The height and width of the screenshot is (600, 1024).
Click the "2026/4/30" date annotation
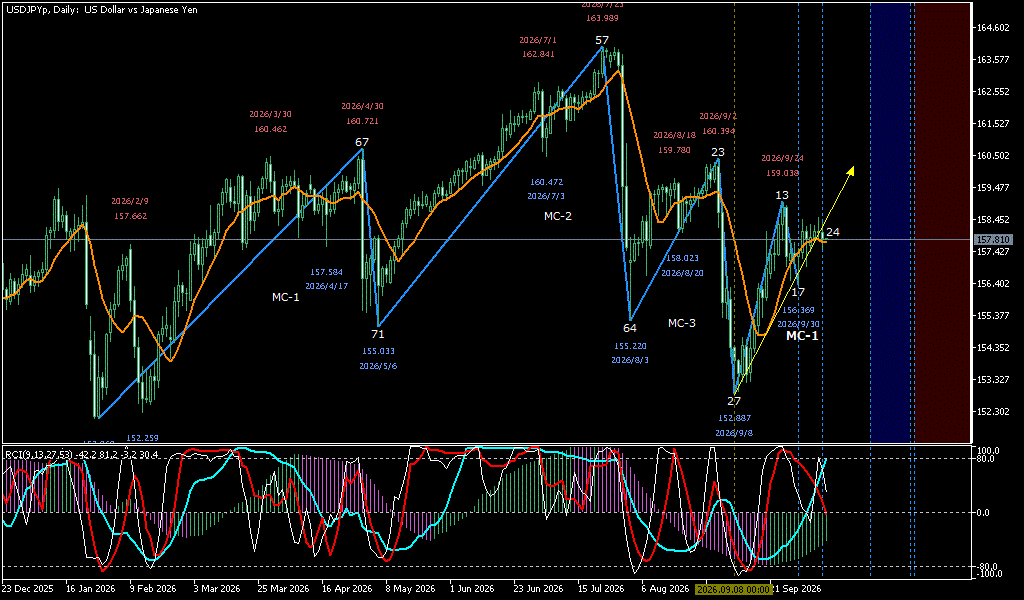pos(362,106)
